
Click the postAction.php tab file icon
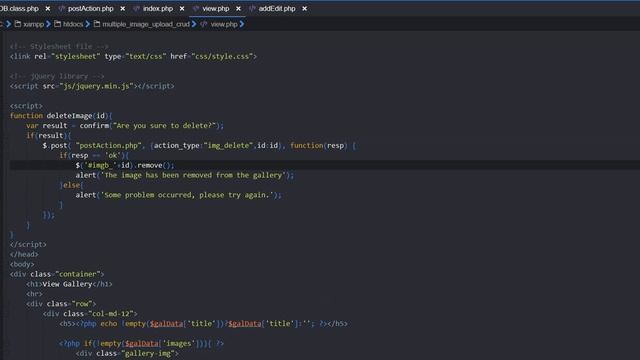[62, 9]
